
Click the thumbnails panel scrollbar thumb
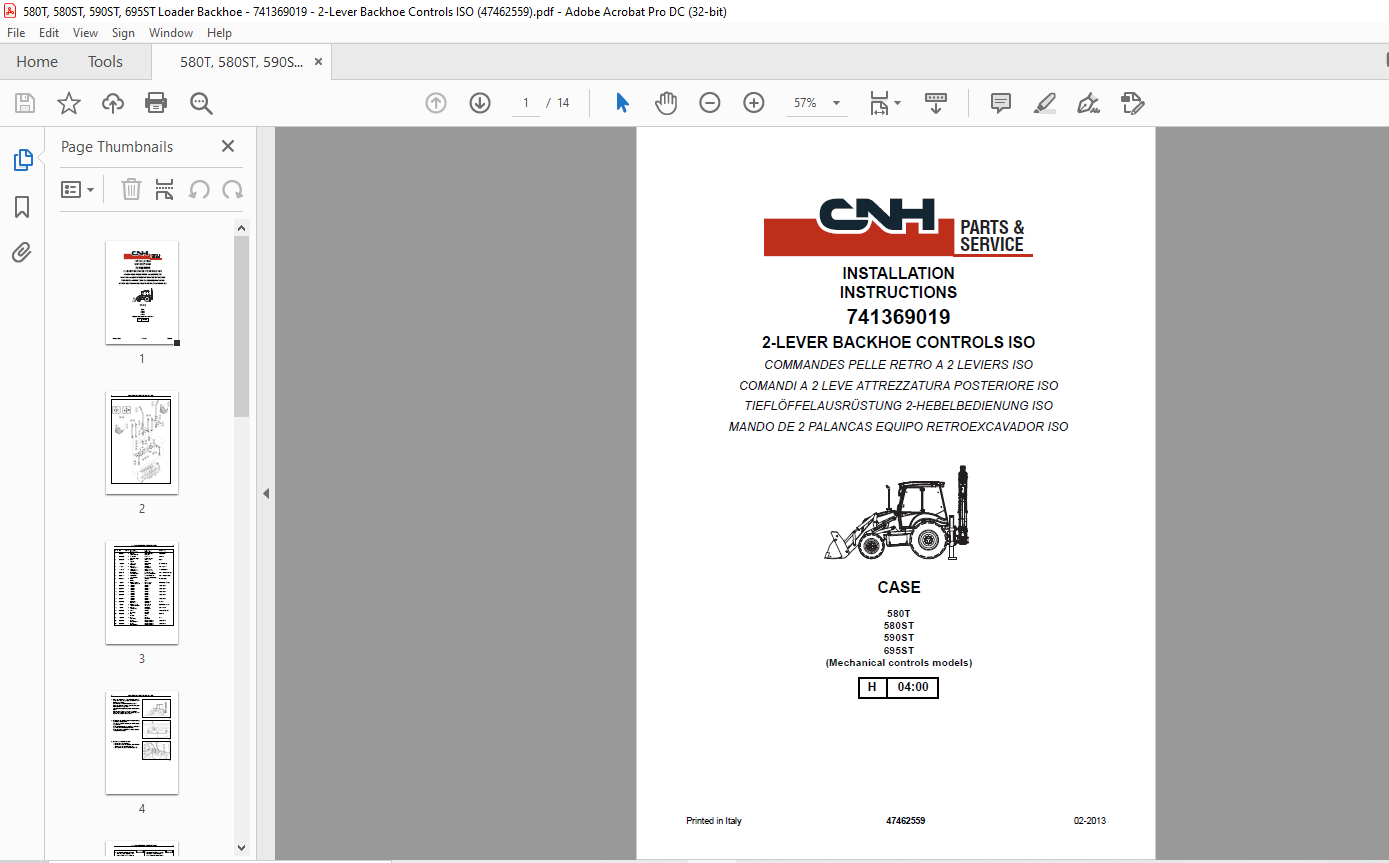(241, 326)
